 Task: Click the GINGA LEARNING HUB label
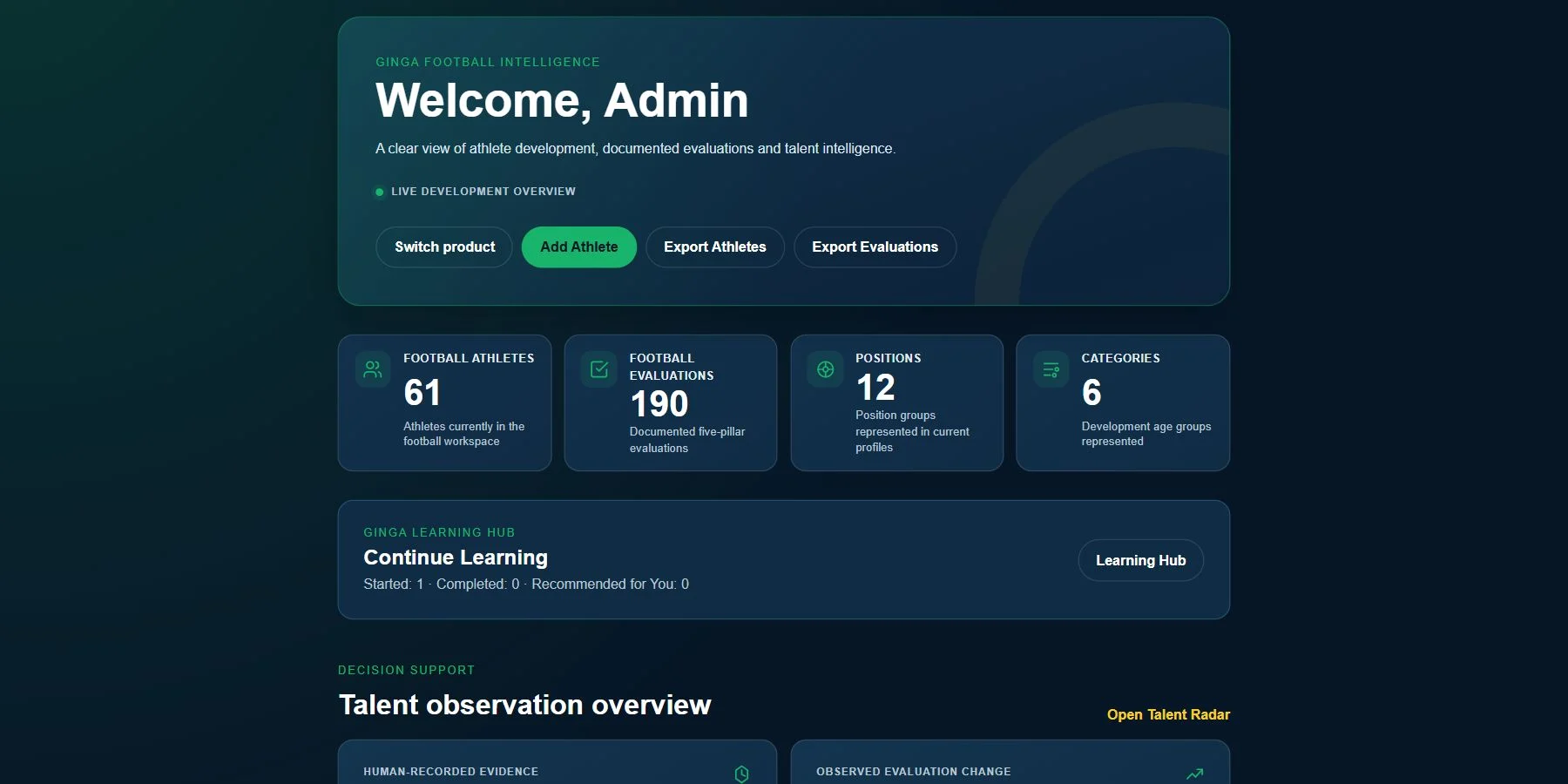point(439,532)
